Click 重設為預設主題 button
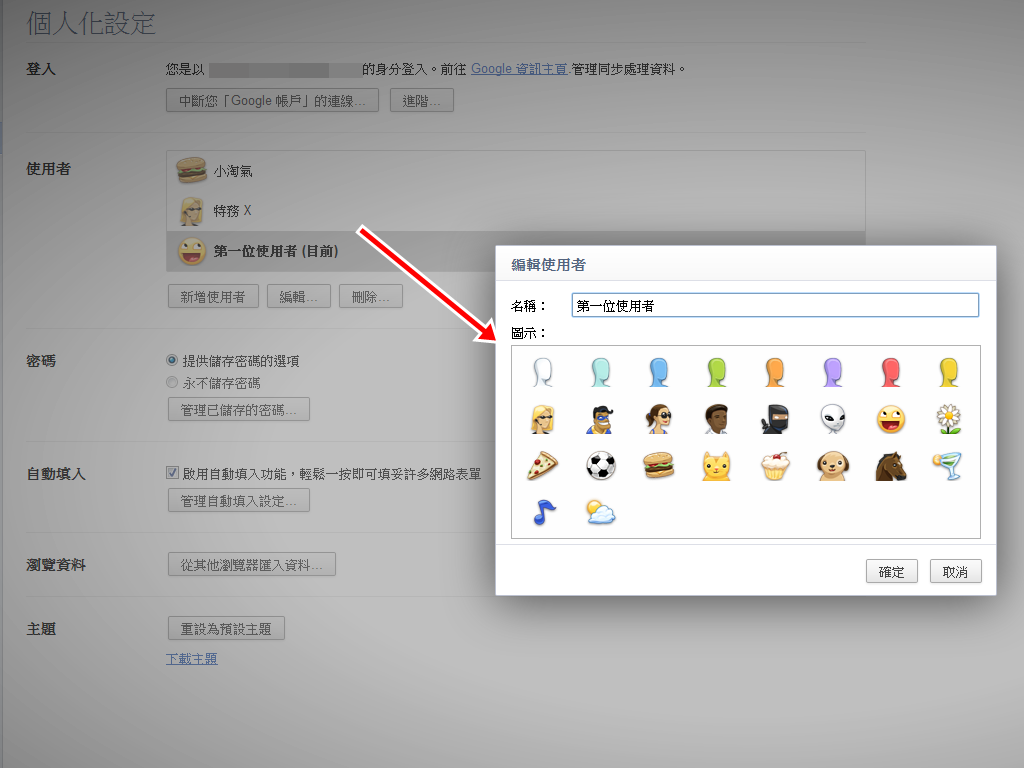The height and width of the screenshot is (768, 1024). (226, 628)
